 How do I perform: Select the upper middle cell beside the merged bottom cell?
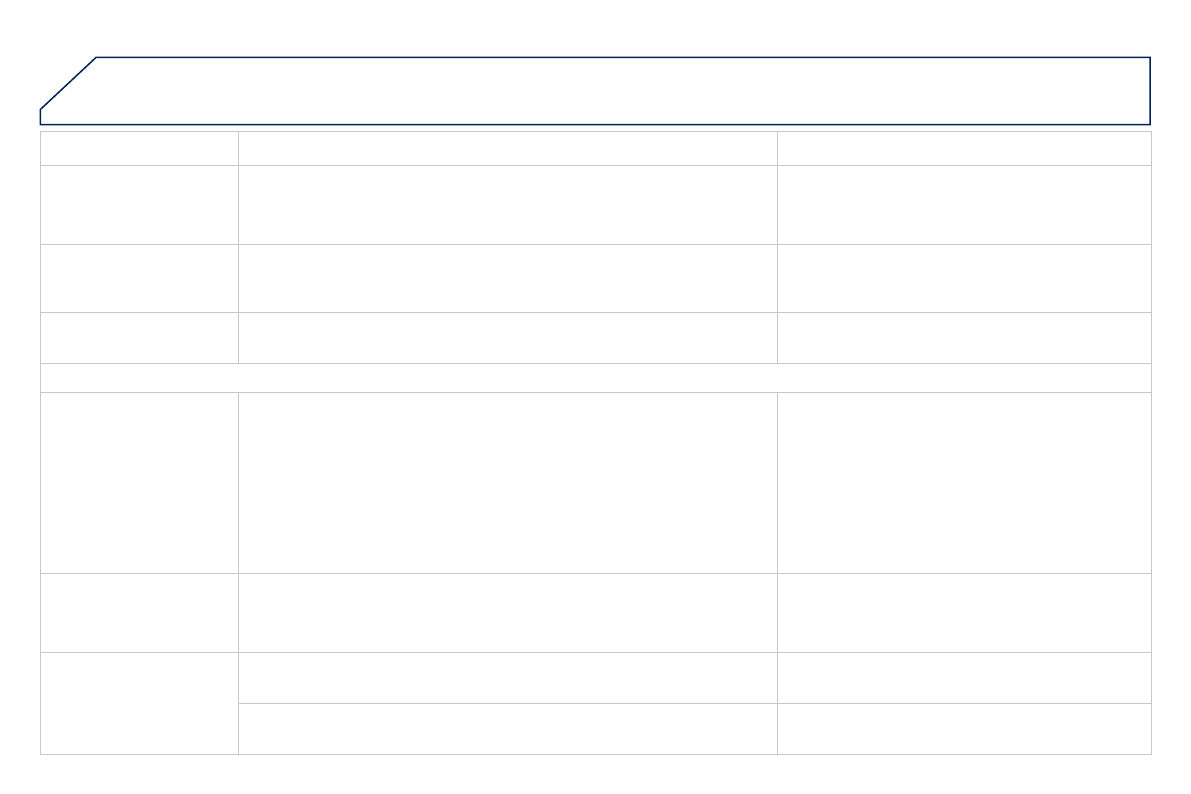507,677
